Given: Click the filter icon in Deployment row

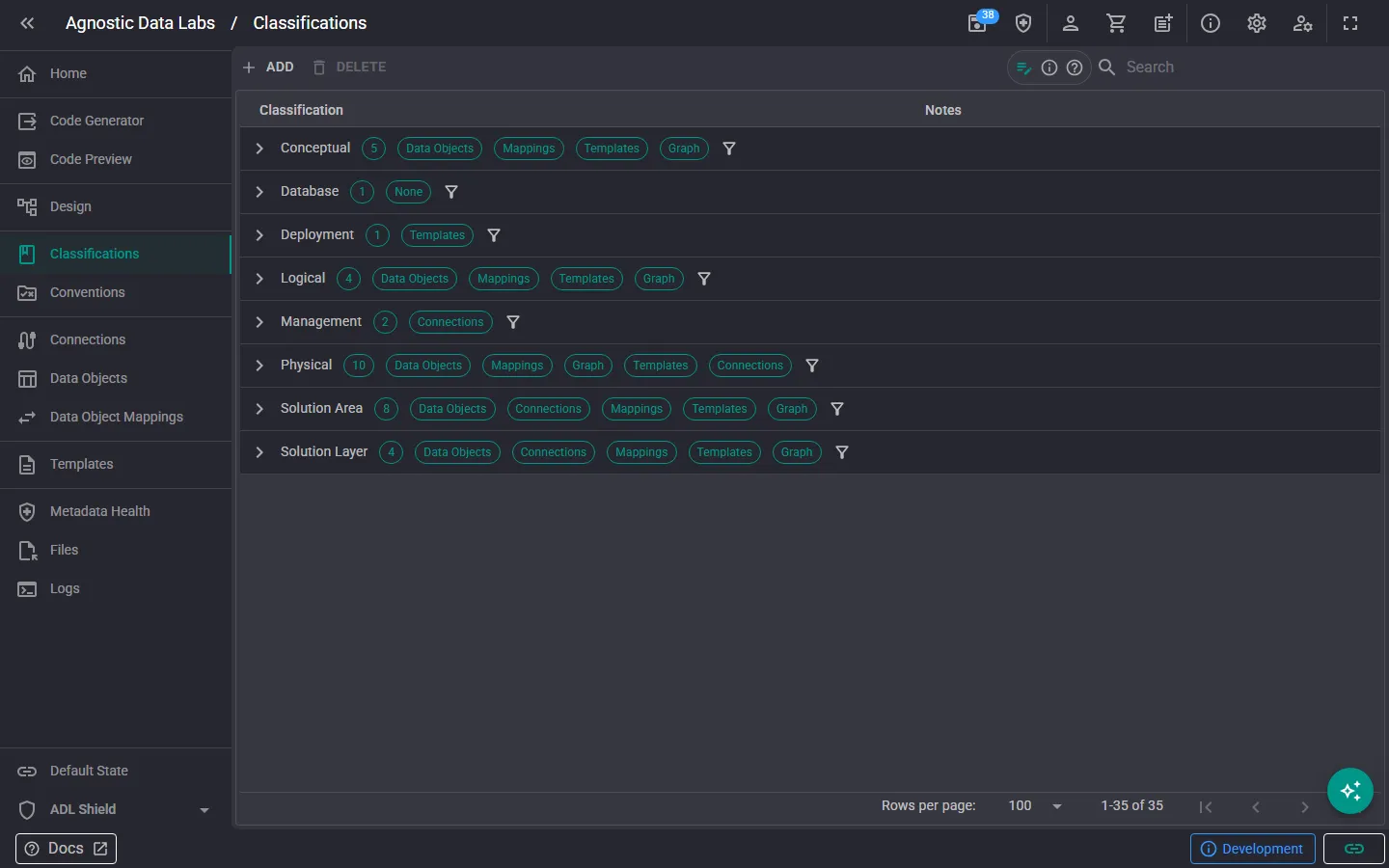Looking at the screenshot, I should click(x=494, y=235).
